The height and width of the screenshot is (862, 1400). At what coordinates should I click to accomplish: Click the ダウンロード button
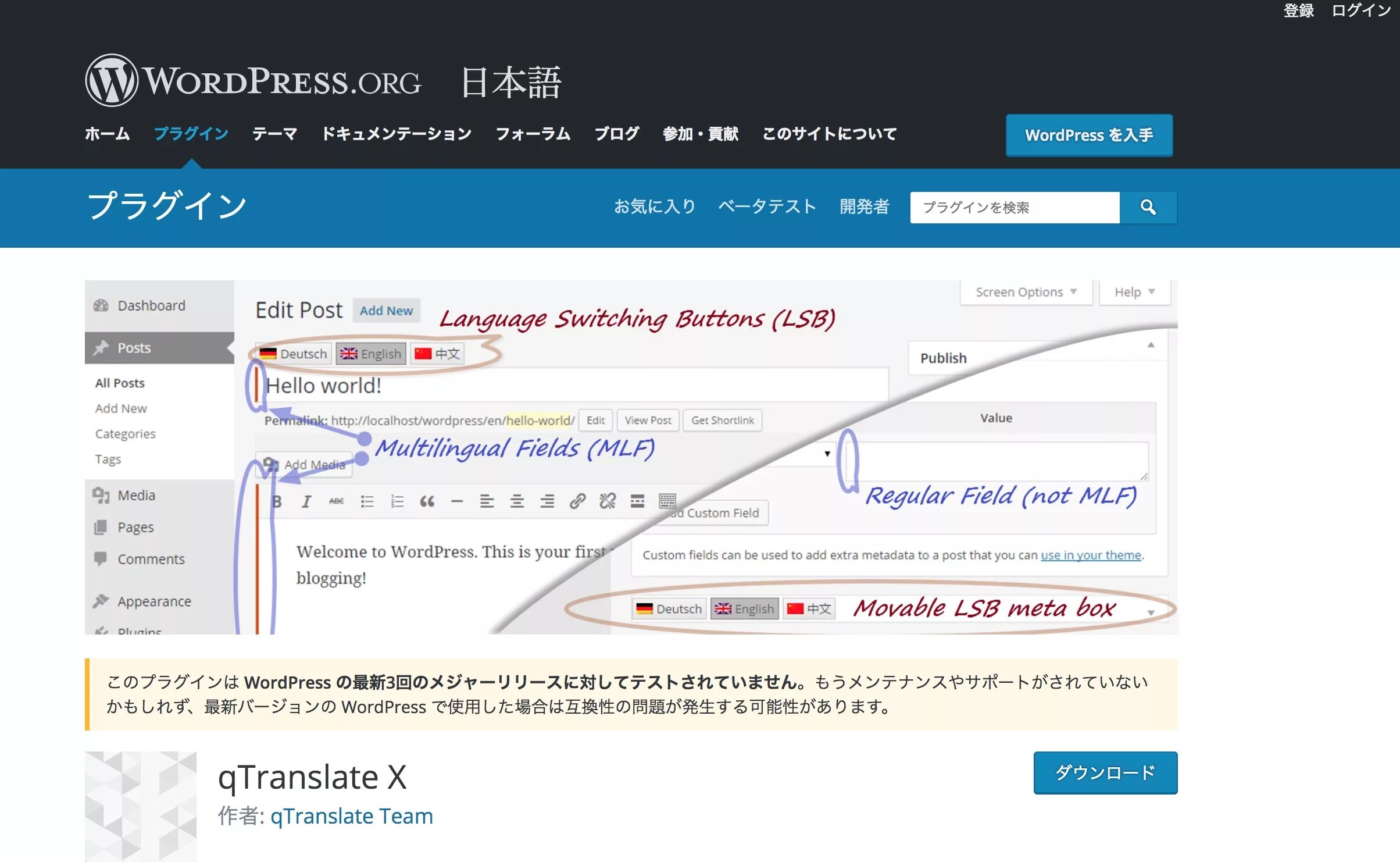pyautogui.click(x=1105, y=772)
